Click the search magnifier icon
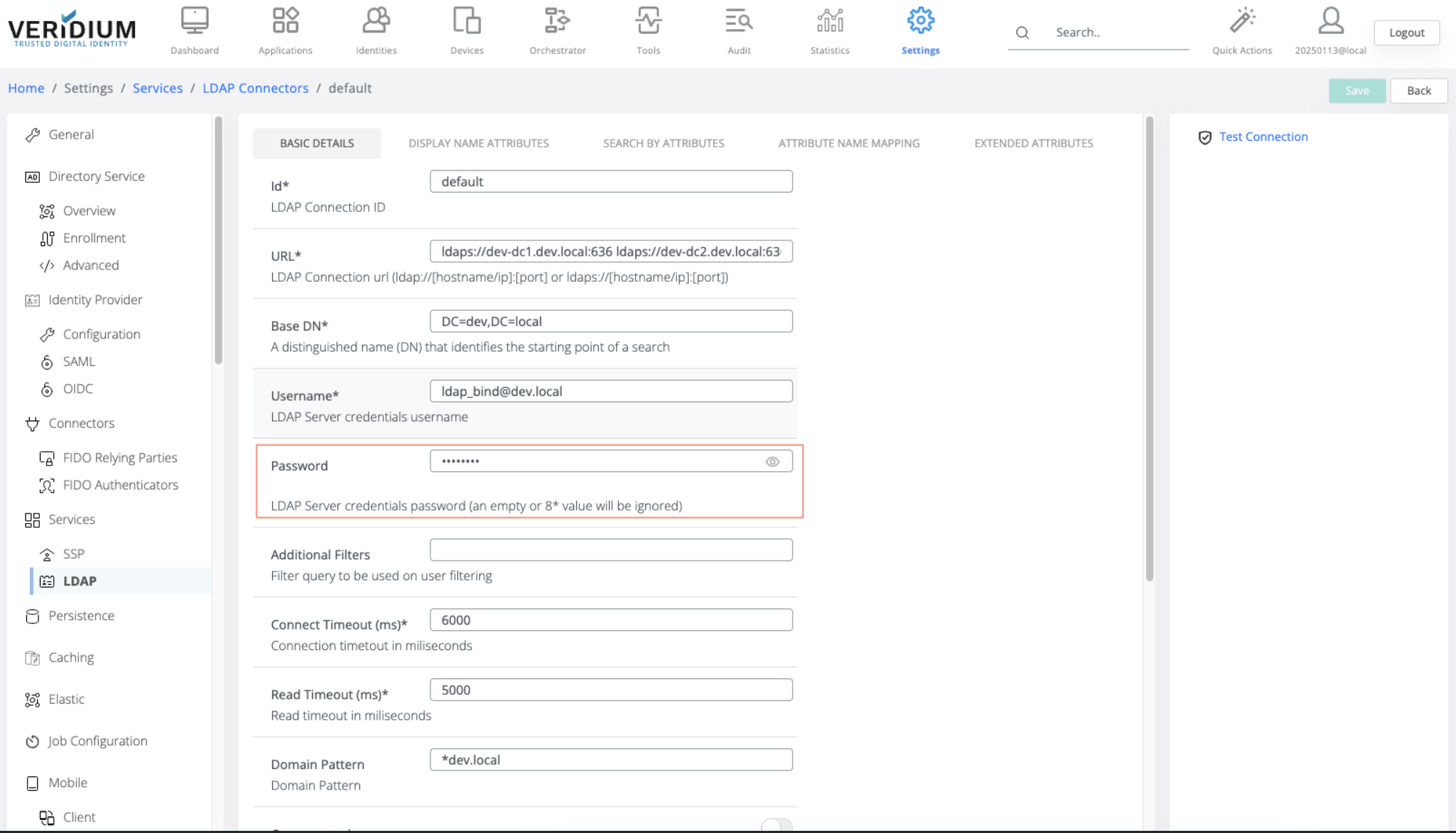 1022,33
